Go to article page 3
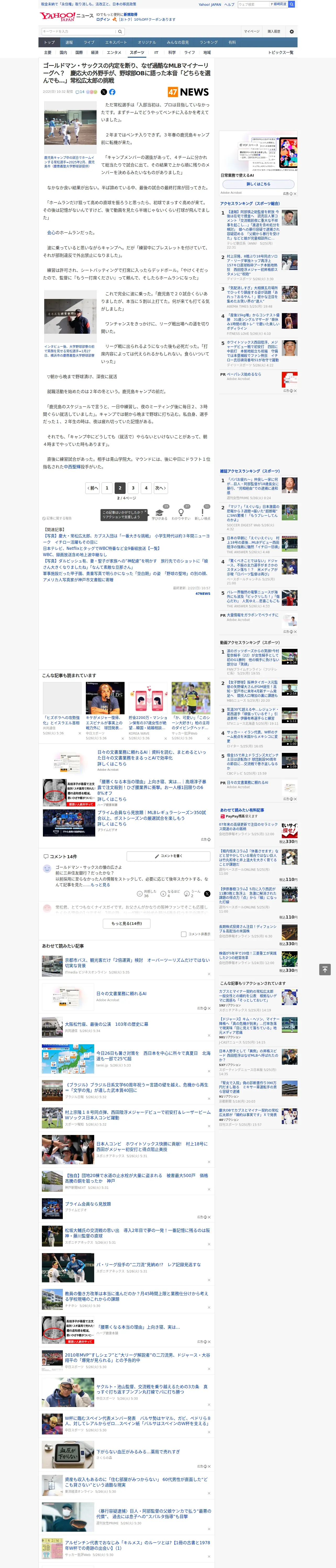Screen dimensions: 336x1568 coord(133,488)
